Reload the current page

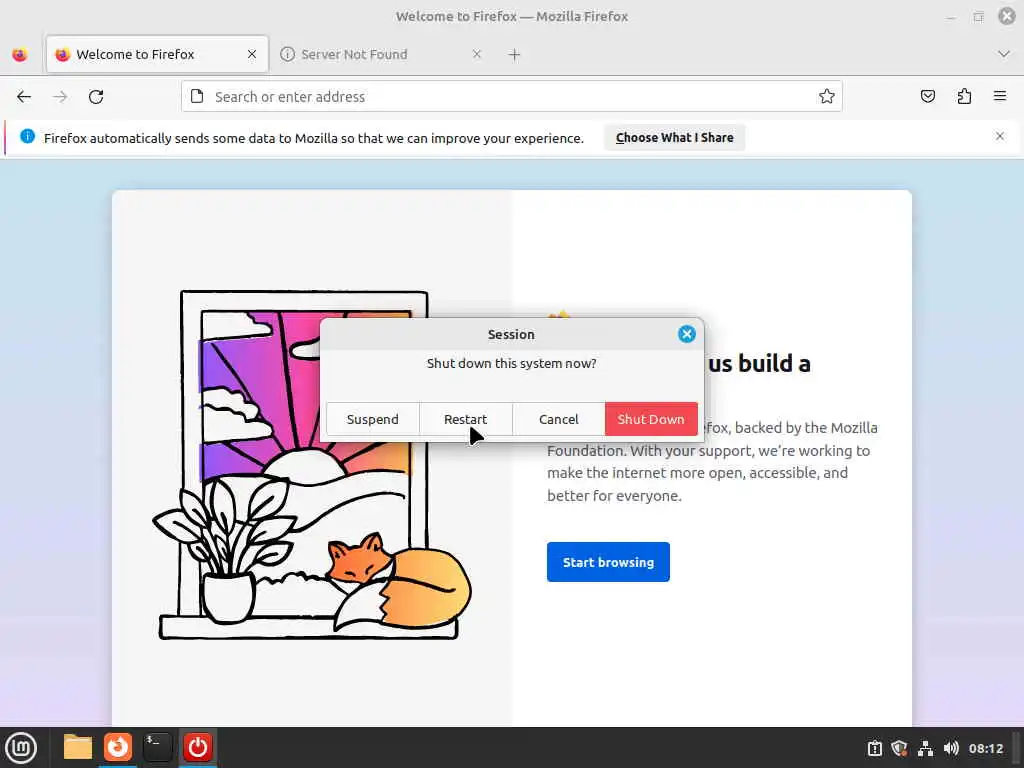click(x=96, y=97)
